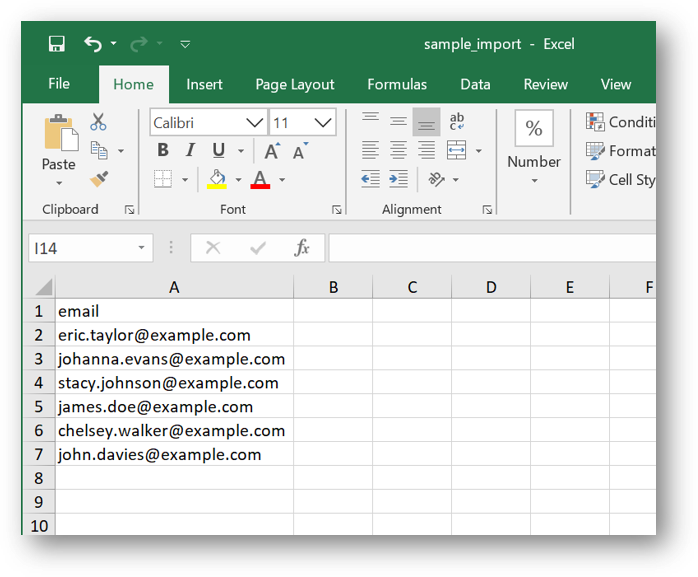Click the Save icon in quick access toolbar
Image resolution: width=698 pixels, height=577 pixels.
[x=57, y=44]
